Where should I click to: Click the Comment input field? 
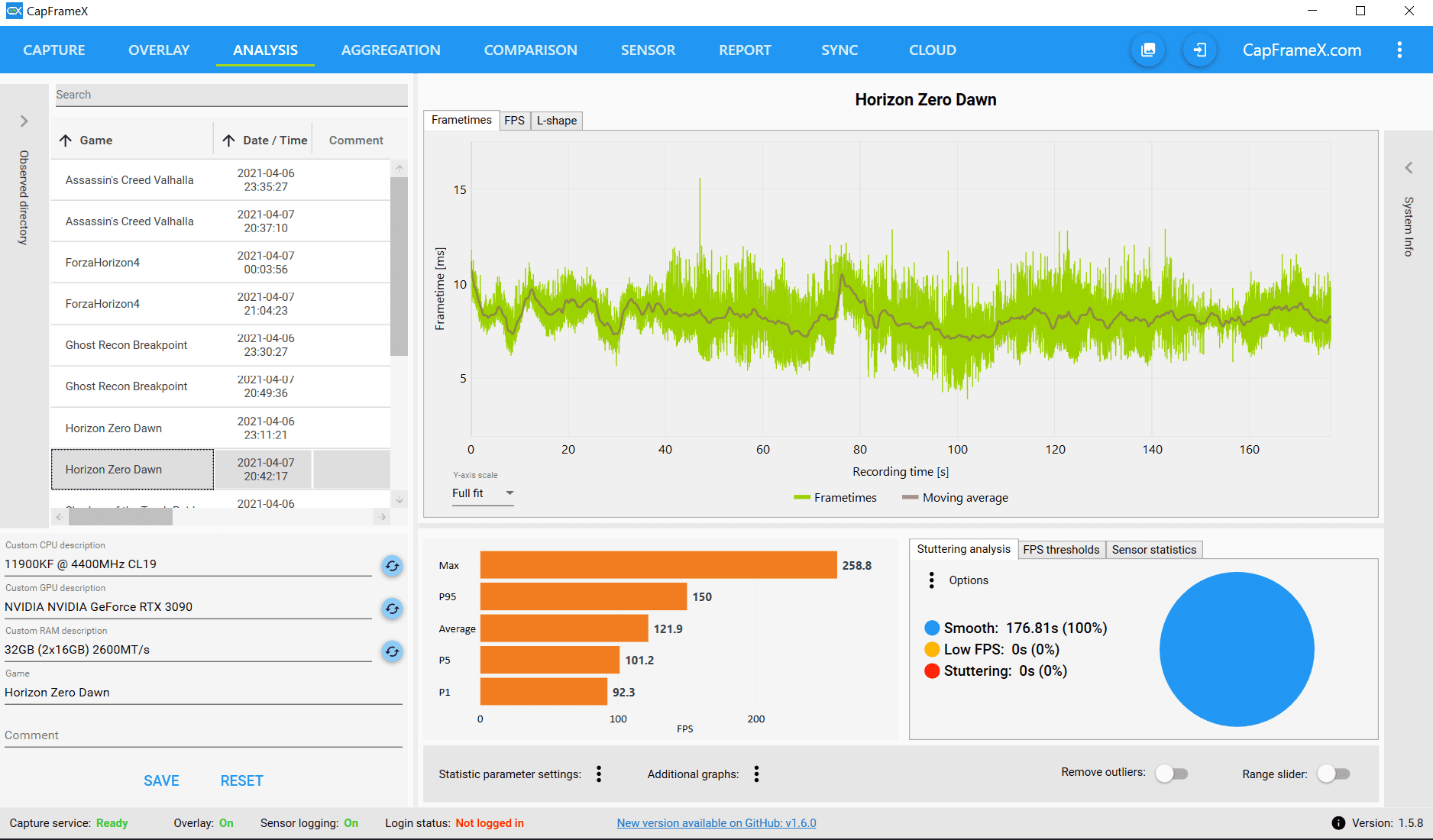(203, 735)
